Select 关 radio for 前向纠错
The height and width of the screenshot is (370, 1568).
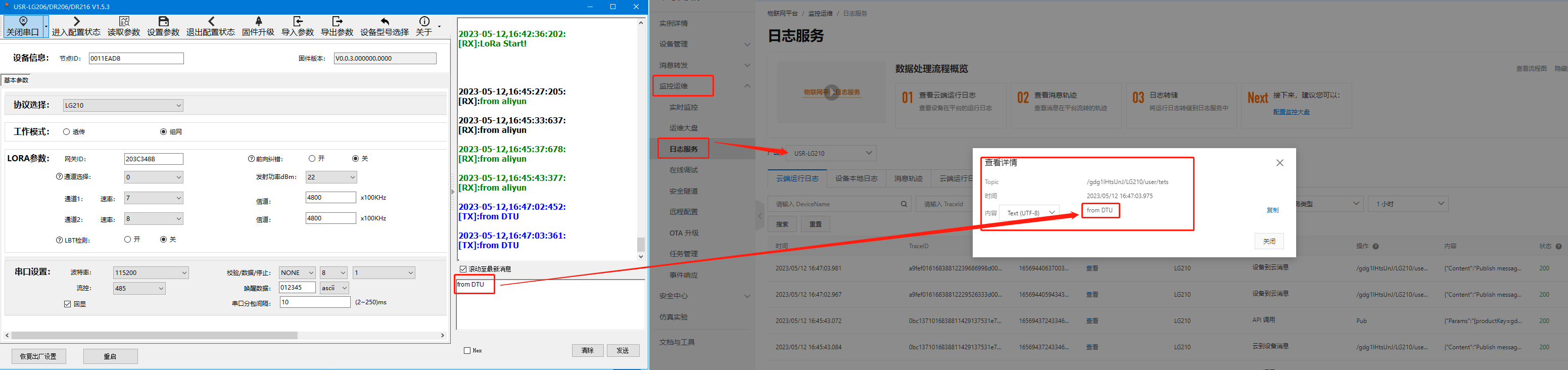pyautogui.click(x=355, y=159)
